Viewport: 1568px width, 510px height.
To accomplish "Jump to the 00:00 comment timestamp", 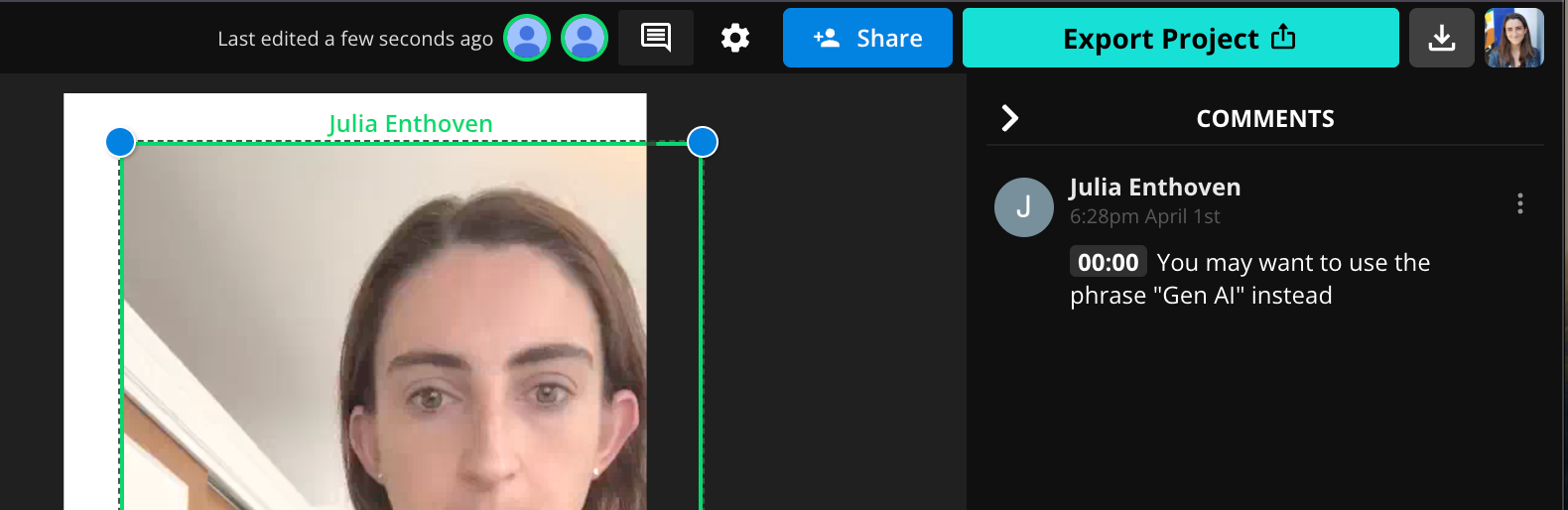I will (x=1108, y=262).
